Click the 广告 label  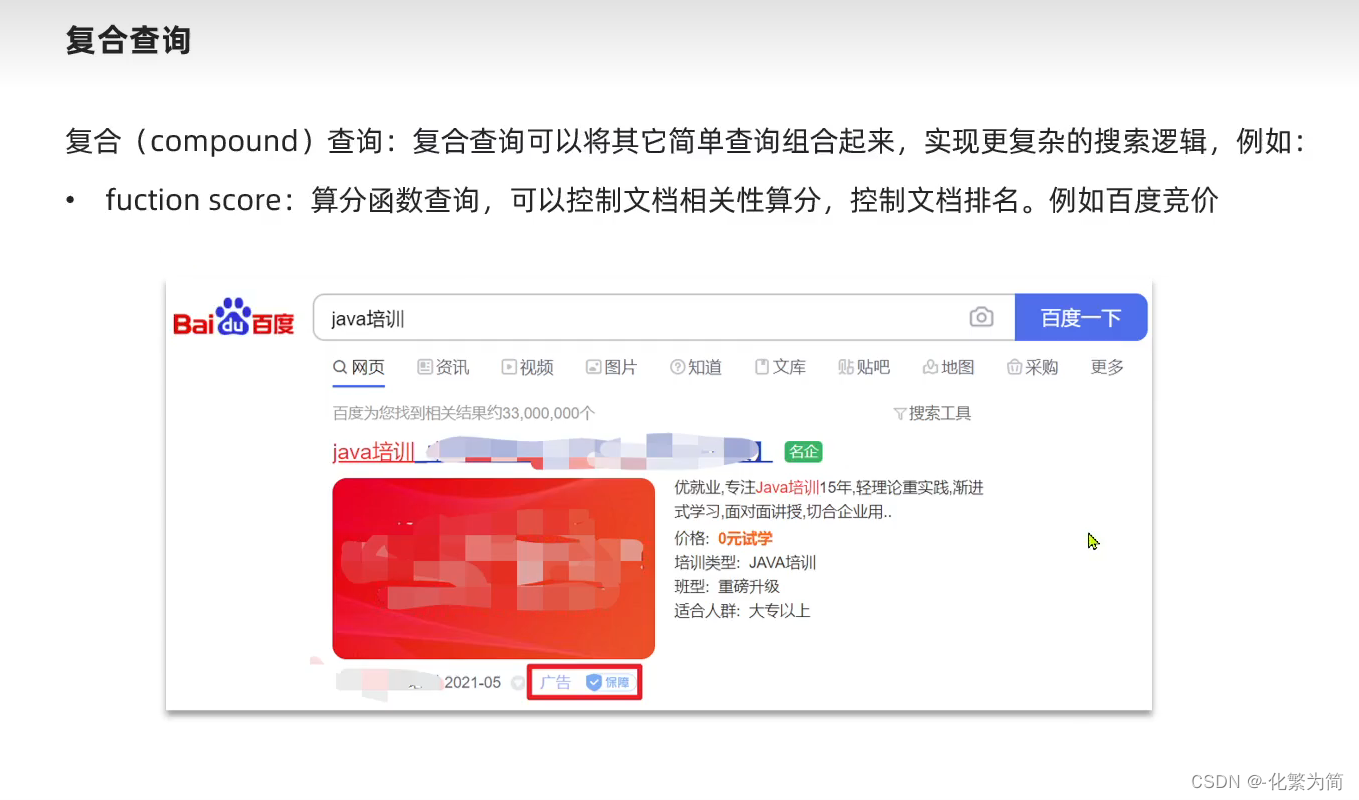pos(555,682)
